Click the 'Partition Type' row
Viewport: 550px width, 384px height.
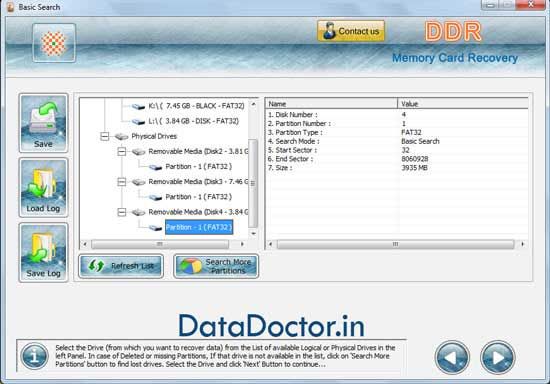[x=397, y=132]
